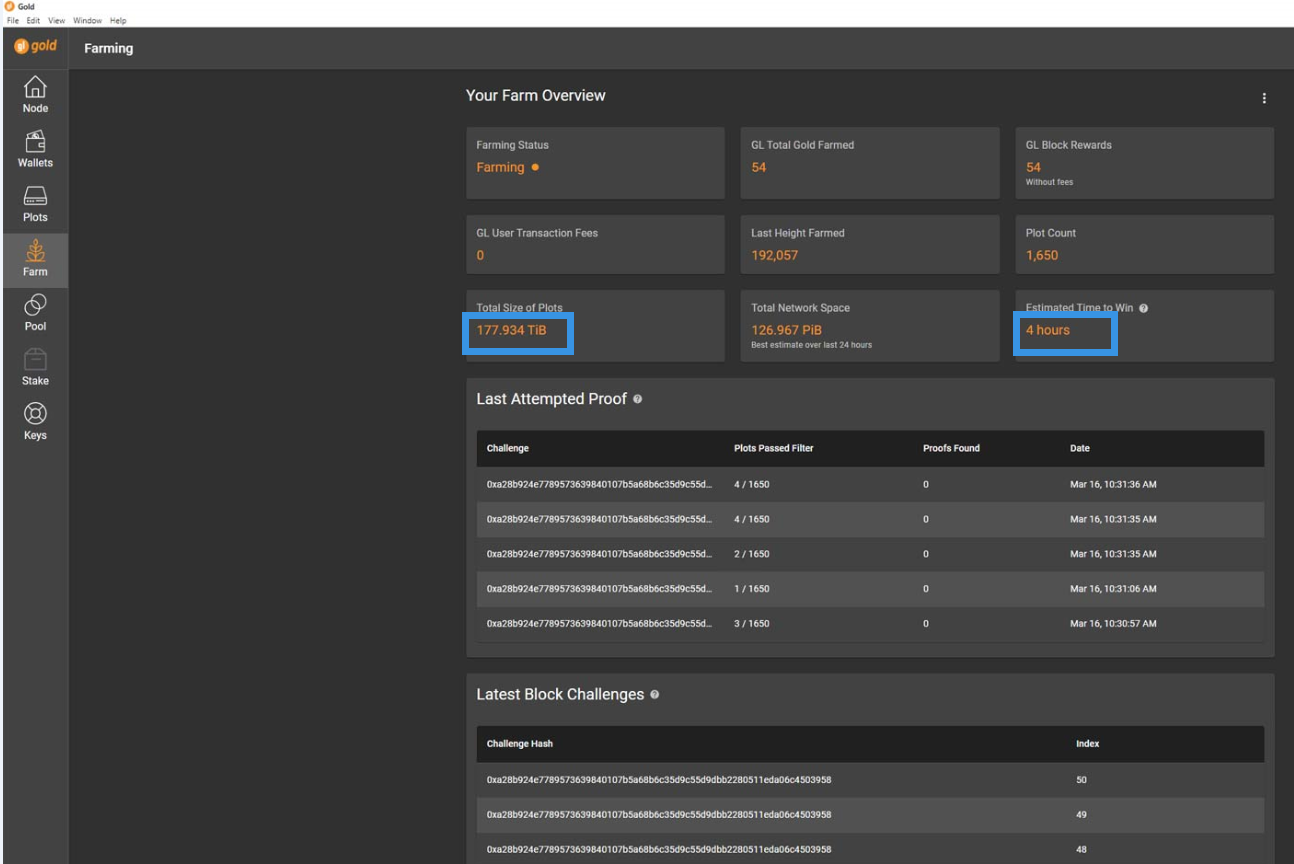1294x864 pixels.
Task: Open the Window menu
Action: [87, 21]
